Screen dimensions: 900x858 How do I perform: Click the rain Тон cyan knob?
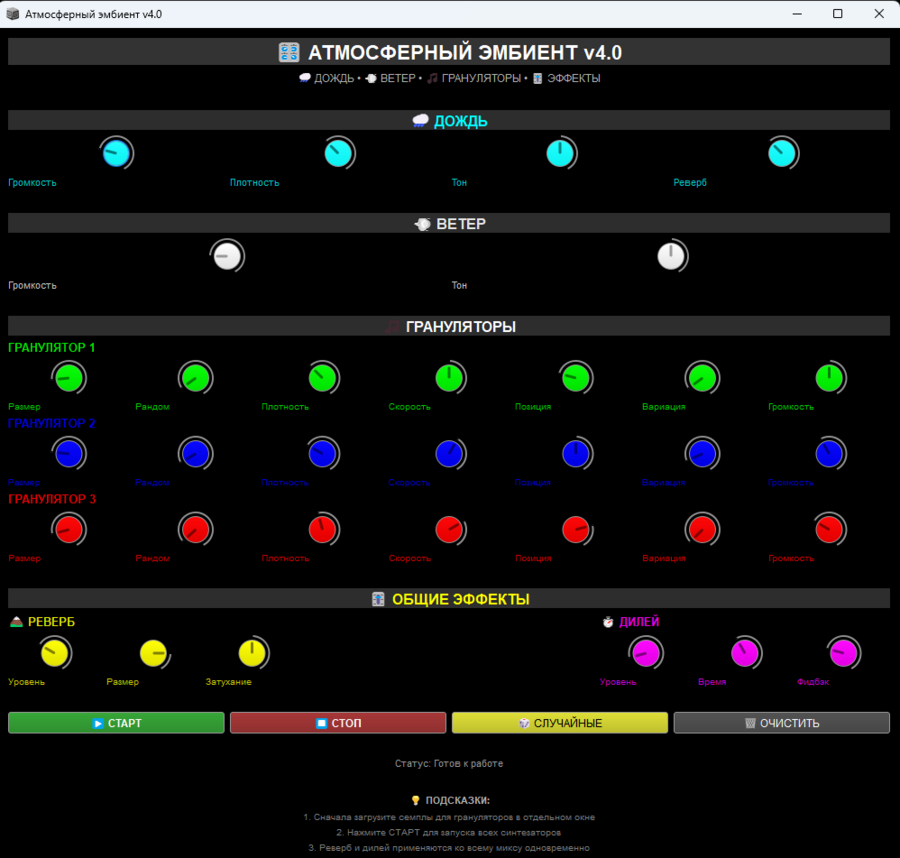[560, 153]
